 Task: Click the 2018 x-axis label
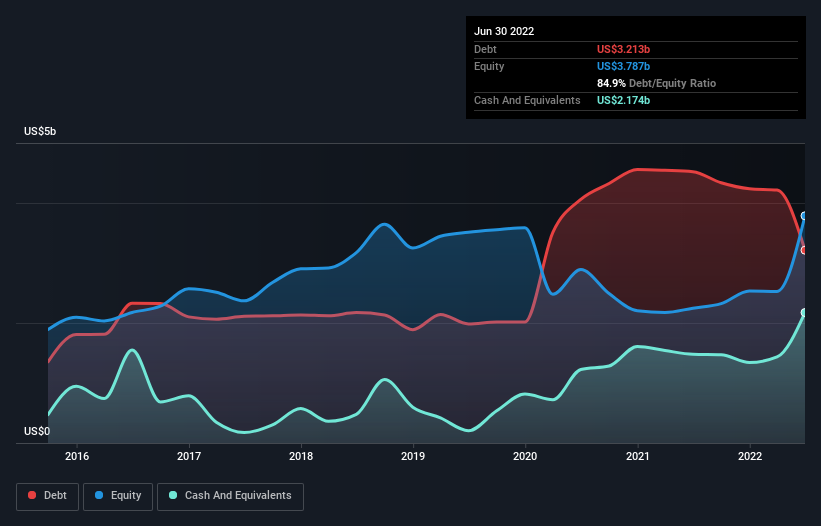pos(301,456)
